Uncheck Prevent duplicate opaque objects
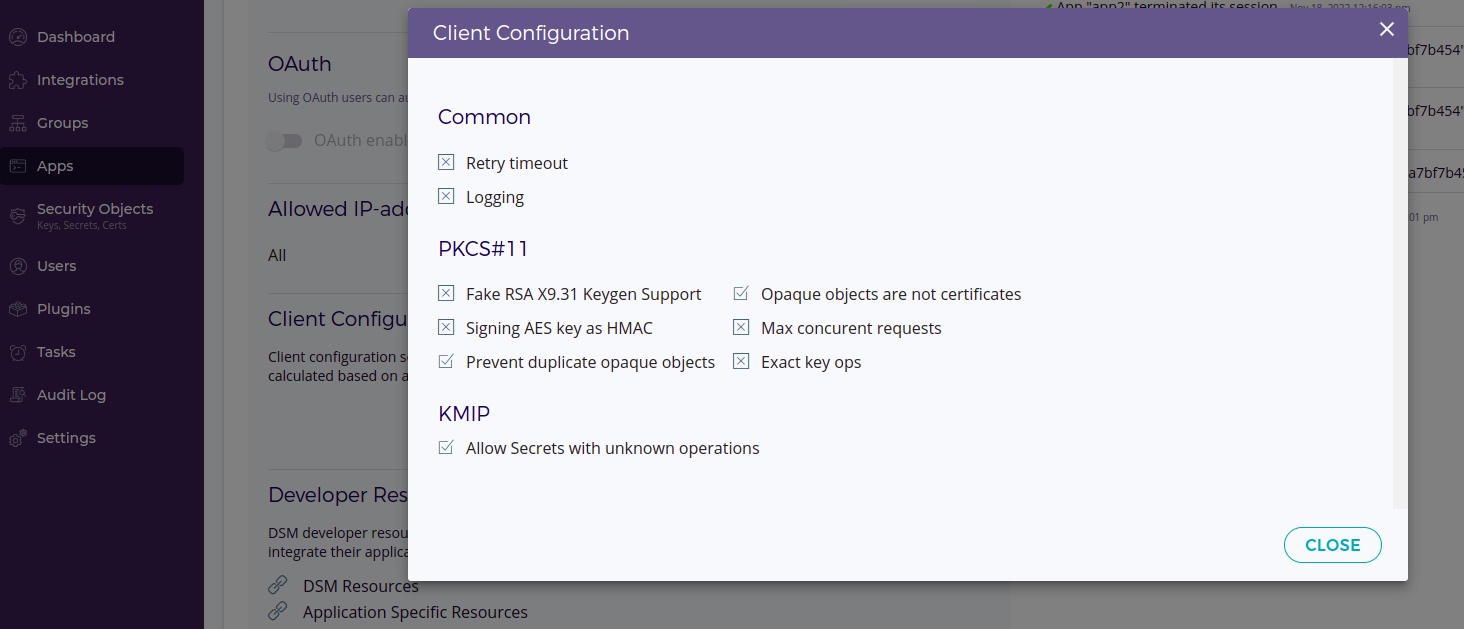1464x629 pixels. point(446,361)
